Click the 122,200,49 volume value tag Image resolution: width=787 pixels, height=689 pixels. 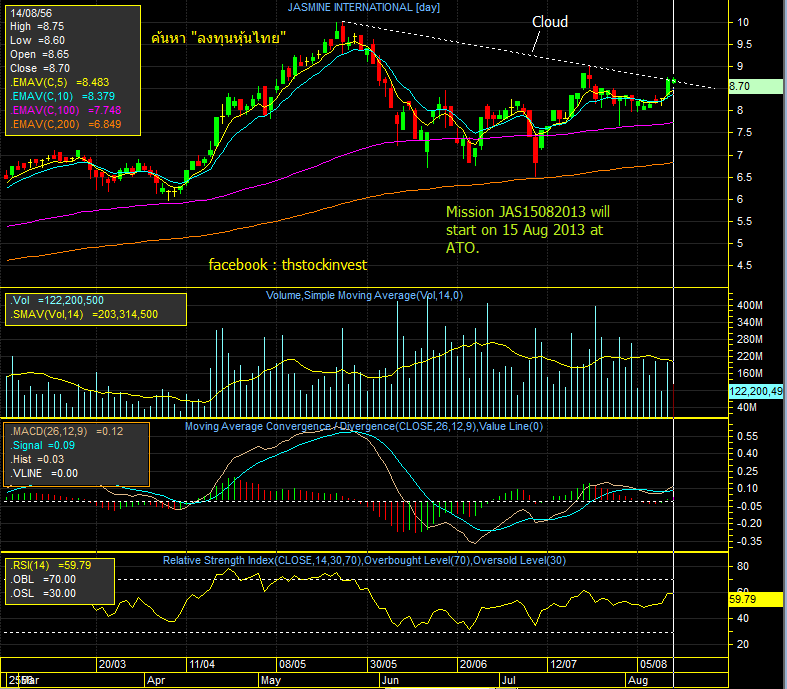756,391
